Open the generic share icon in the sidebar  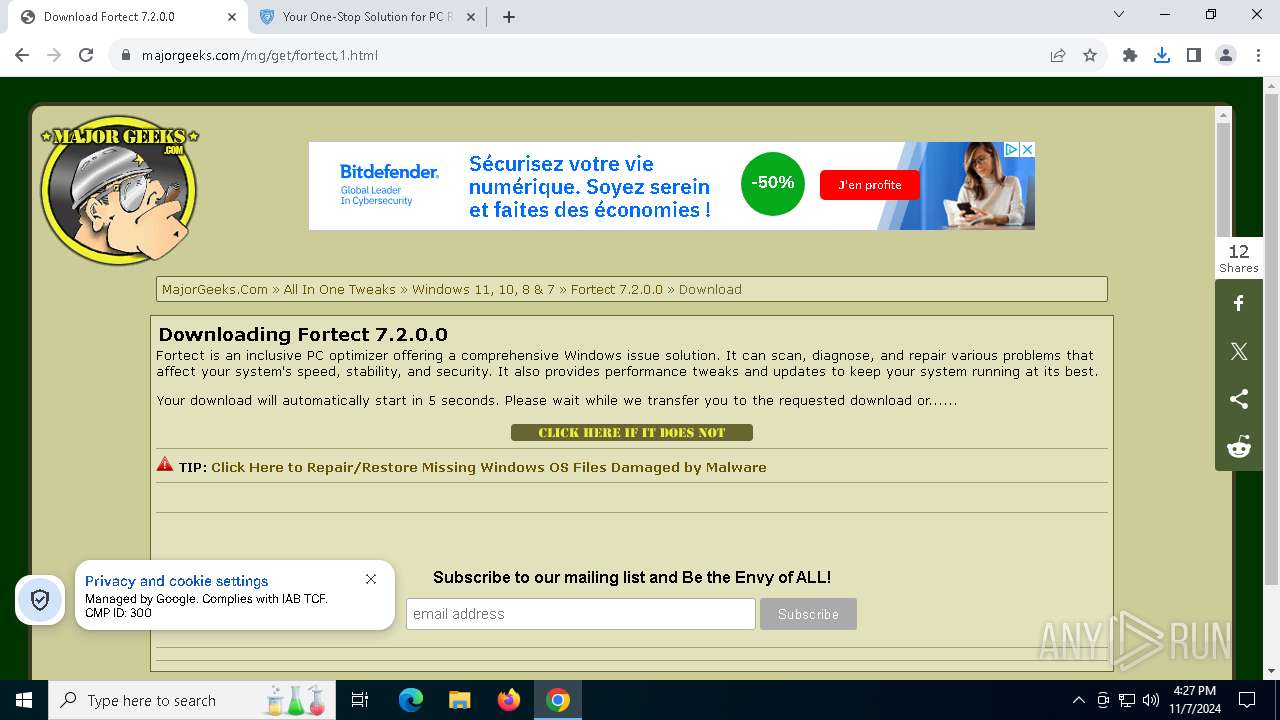[x=1239, y=399]
